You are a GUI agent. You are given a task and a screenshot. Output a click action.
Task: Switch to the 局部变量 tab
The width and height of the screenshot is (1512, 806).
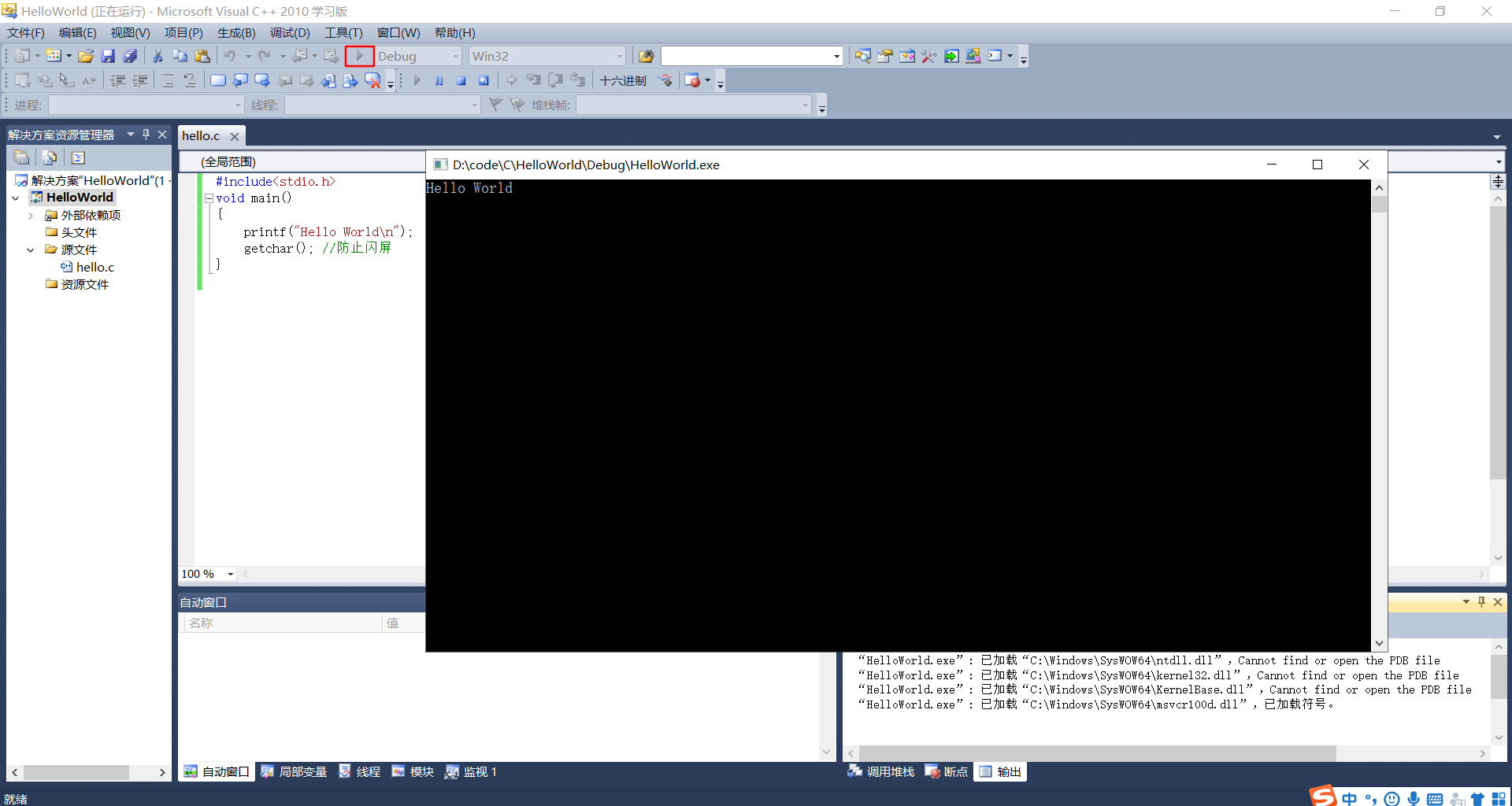294,771
